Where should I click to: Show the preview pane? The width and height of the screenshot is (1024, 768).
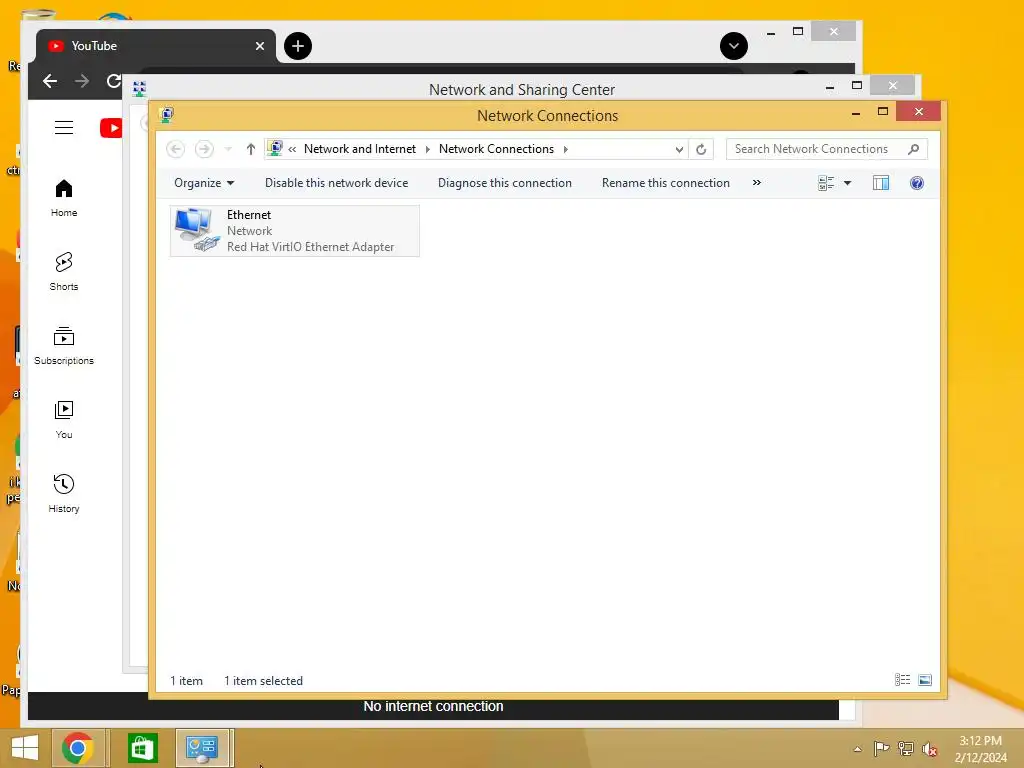(881, 183)
